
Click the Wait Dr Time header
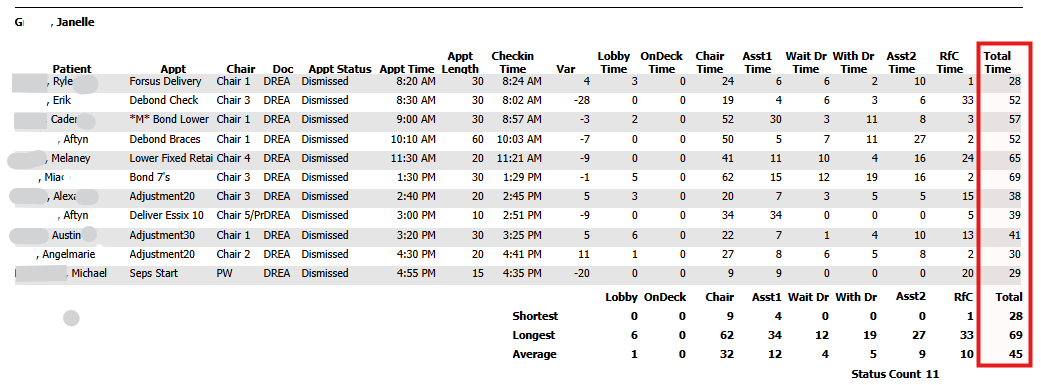coord(806,62)
